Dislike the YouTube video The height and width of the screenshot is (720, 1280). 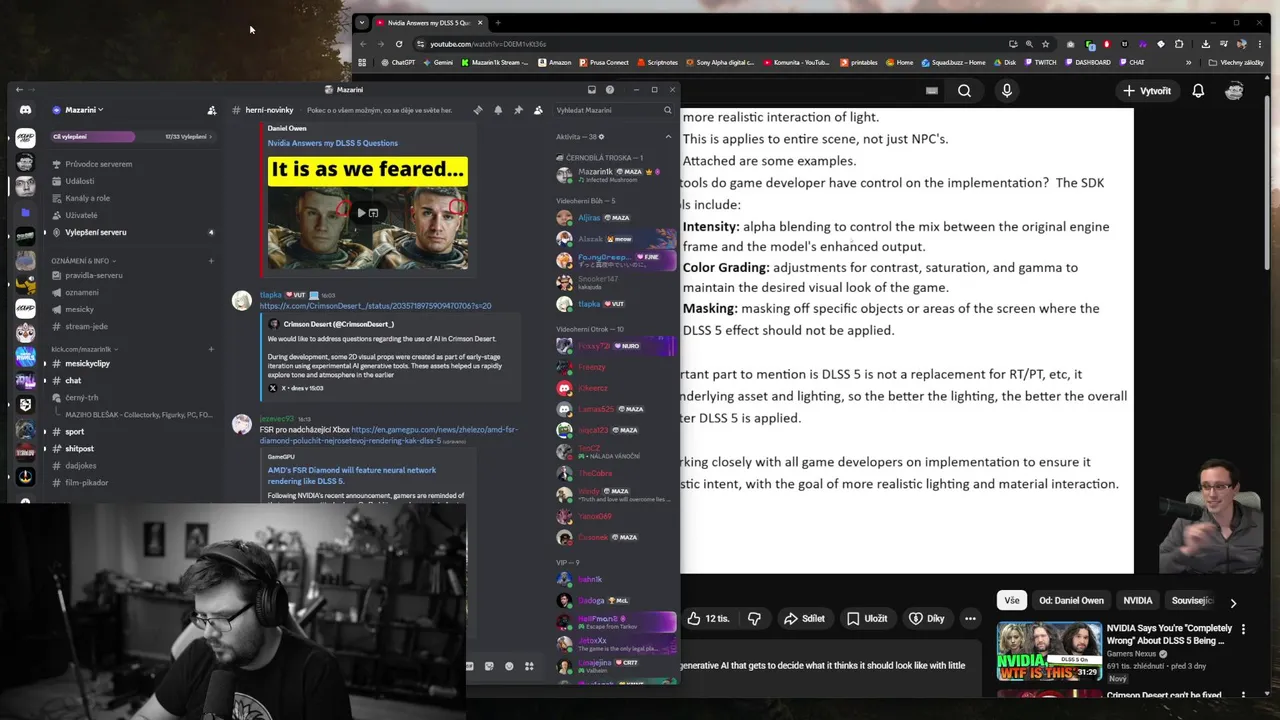tap(755, 619)
